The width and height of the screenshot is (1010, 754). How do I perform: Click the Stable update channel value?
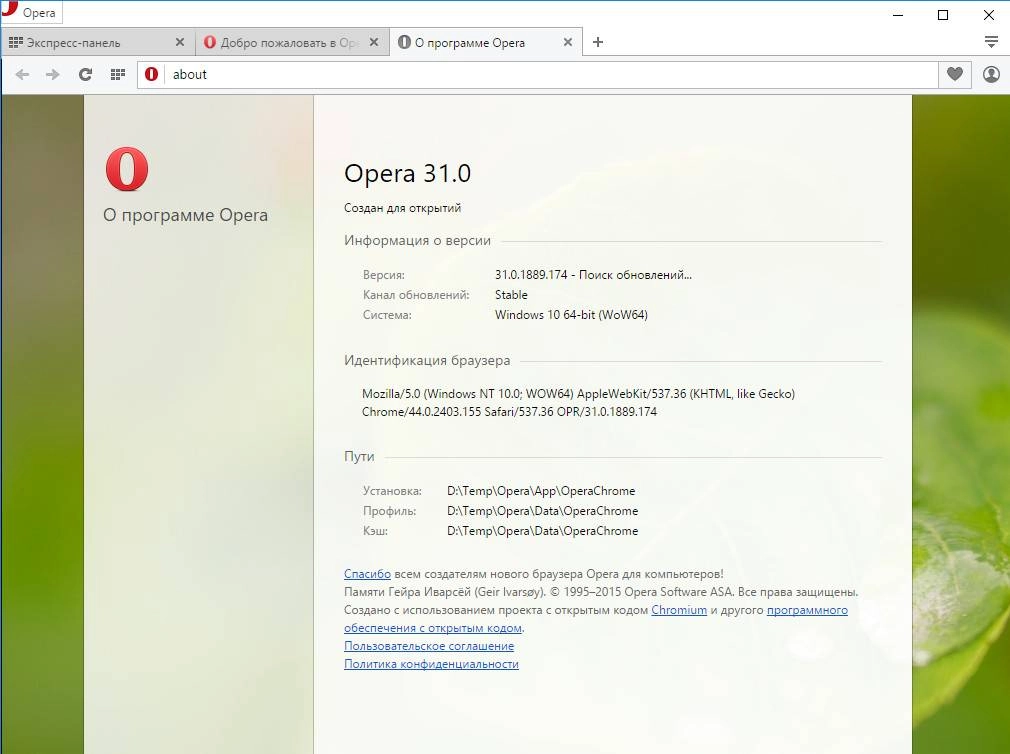pos(511,295)
